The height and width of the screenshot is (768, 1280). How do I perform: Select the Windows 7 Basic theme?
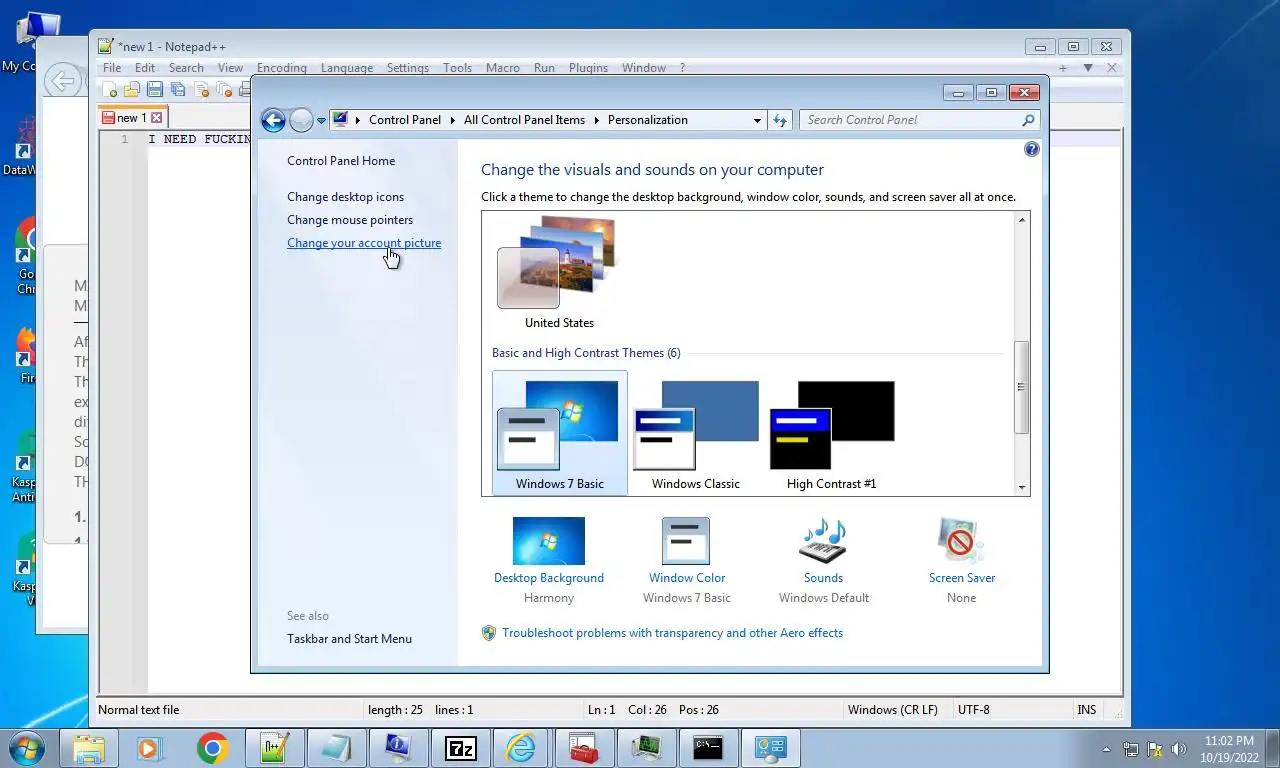tap(560, 434)
